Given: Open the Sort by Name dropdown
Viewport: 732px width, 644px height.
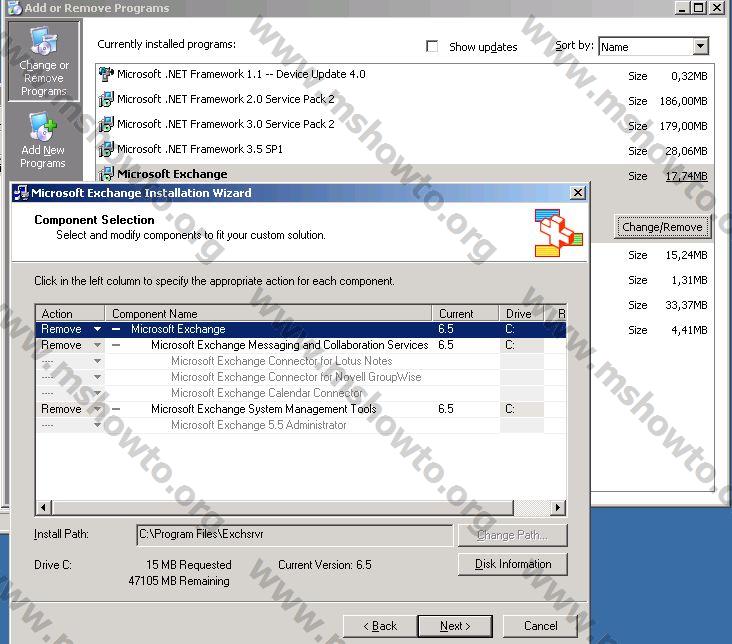Looking at the screenshot, I should pos(700,46).
